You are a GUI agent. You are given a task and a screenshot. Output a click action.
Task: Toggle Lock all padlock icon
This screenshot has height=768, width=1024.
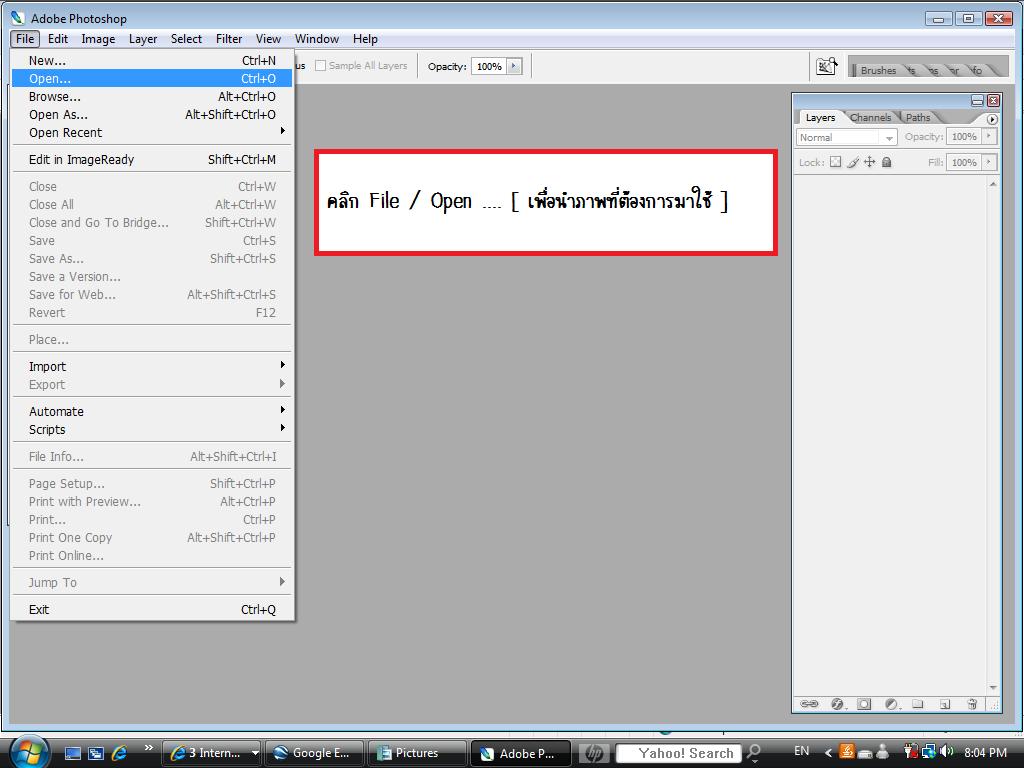click(x=886, y=162)
